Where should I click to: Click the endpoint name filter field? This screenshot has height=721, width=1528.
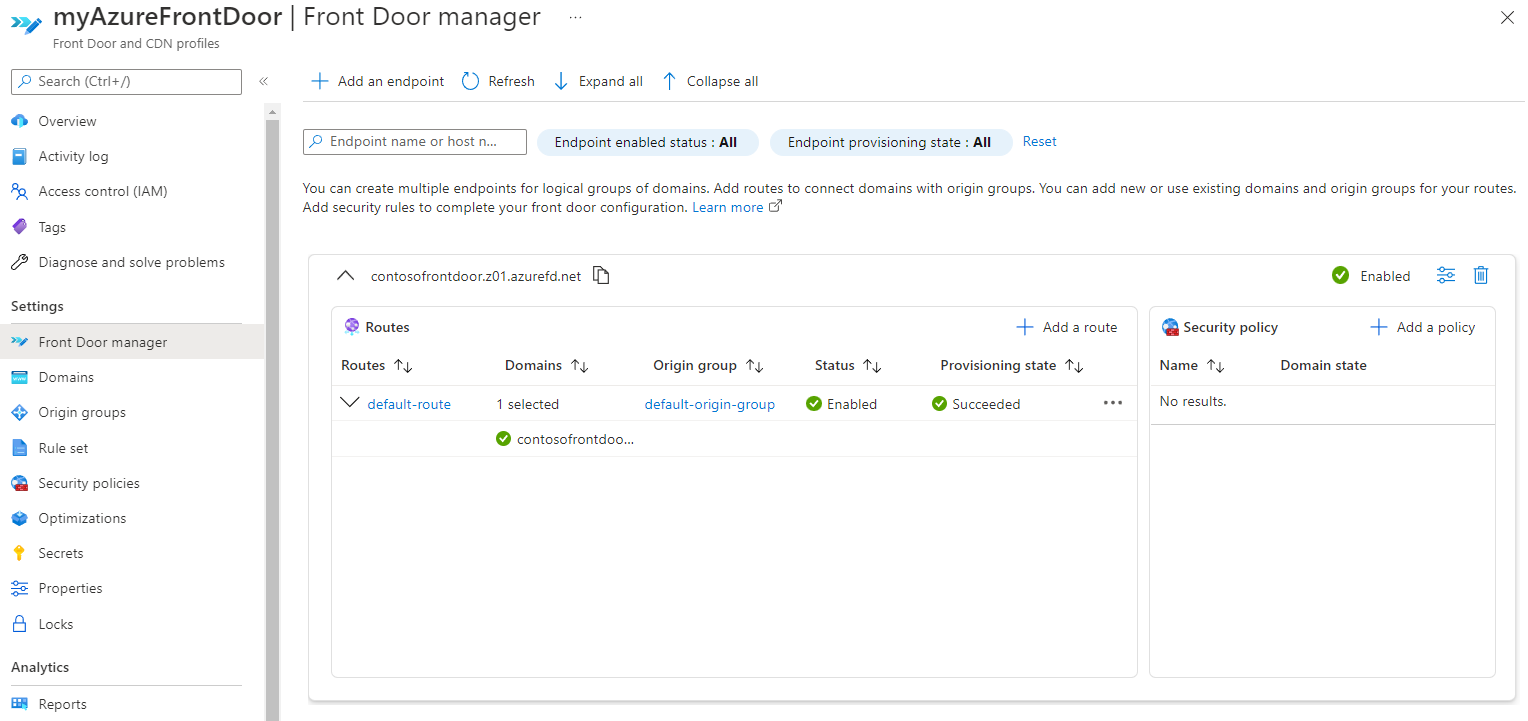[x=415, y=142]
